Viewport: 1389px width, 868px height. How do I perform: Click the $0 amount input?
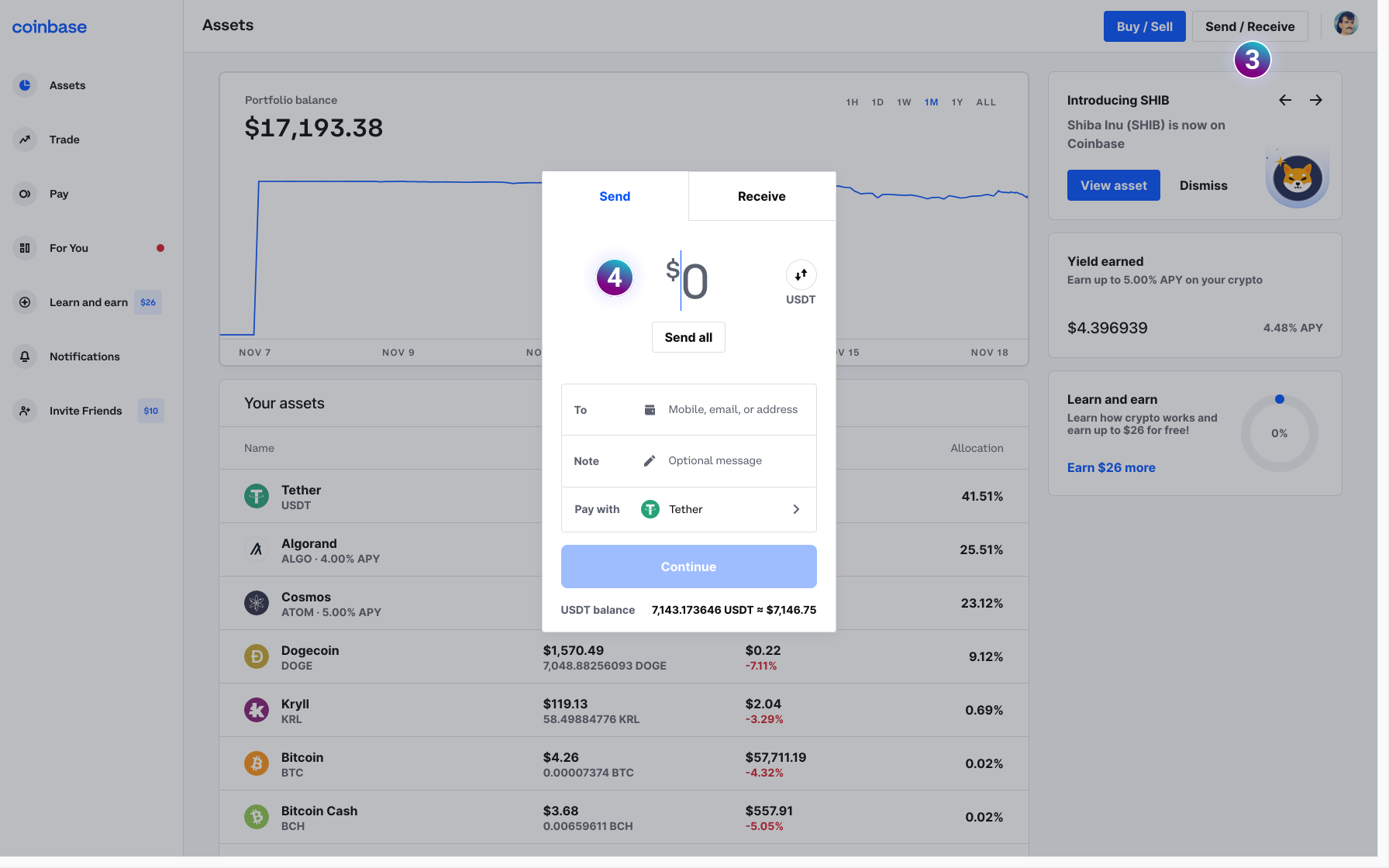[688, 281]
